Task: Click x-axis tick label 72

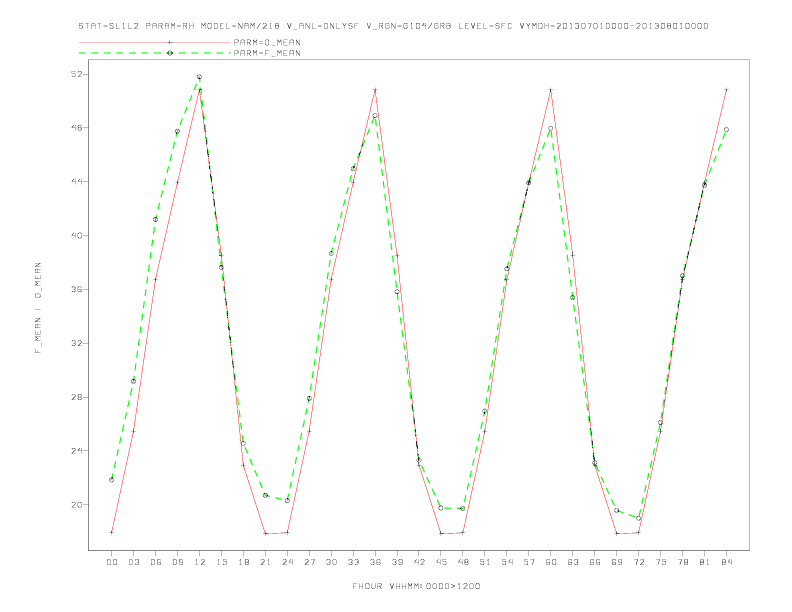Action: (x=638, y=562)
